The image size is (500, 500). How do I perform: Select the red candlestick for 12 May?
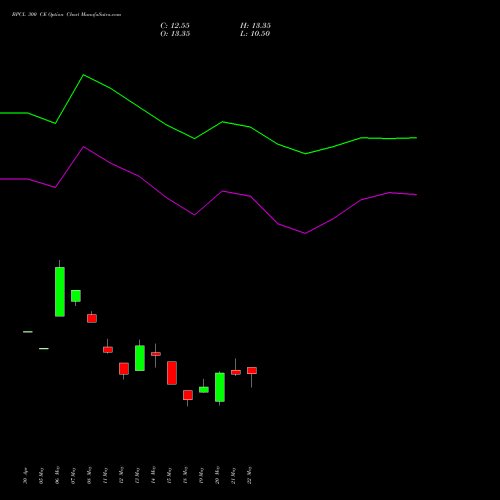[124, 369]
